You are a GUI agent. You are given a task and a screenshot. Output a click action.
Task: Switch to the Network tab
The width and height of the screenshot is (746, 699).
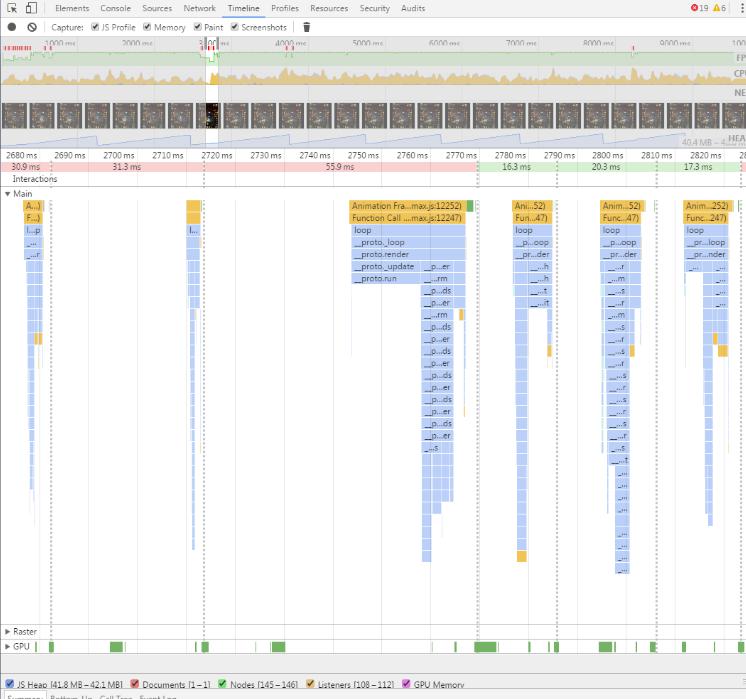pyautogui.click(x=199, y=8)
